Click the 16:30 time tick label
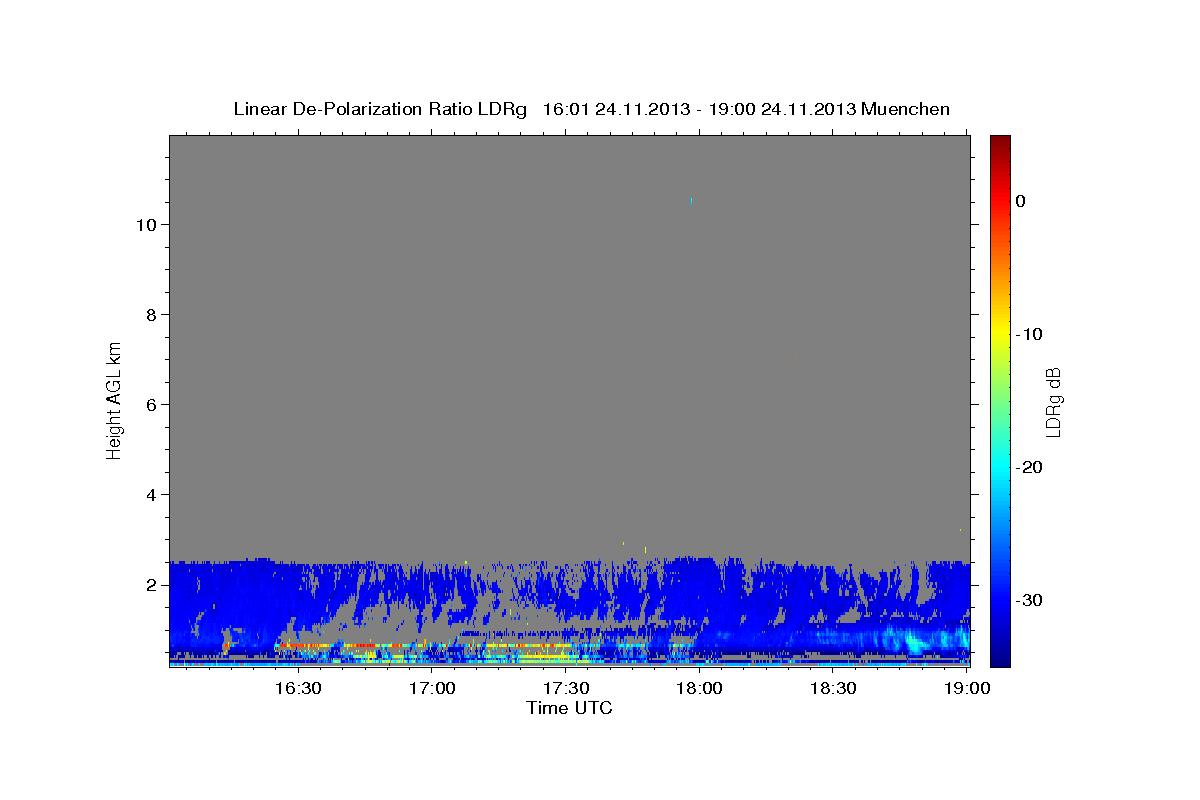1200x800 pixels. pyautogui.click(x=298, y=688)
